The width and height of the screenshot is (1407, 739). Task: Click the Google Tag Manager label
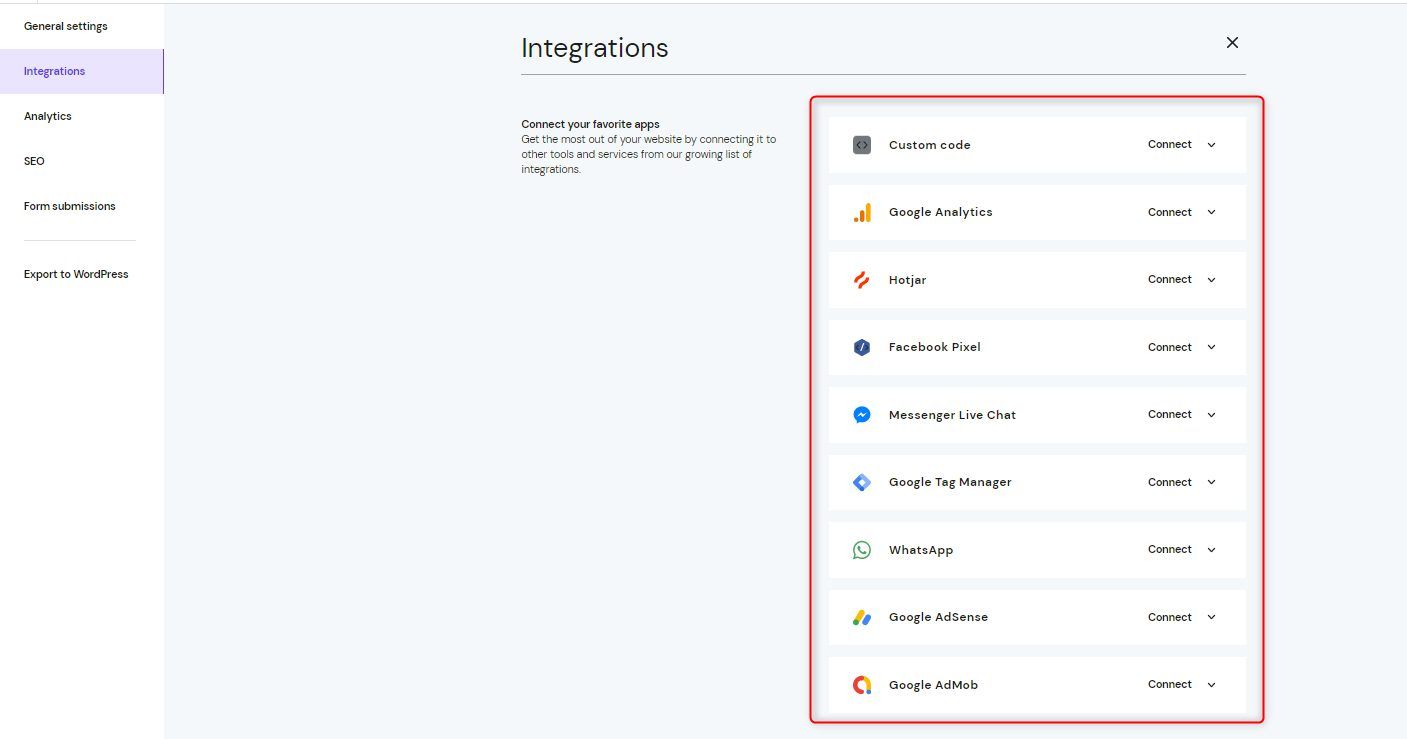(950, 482)
